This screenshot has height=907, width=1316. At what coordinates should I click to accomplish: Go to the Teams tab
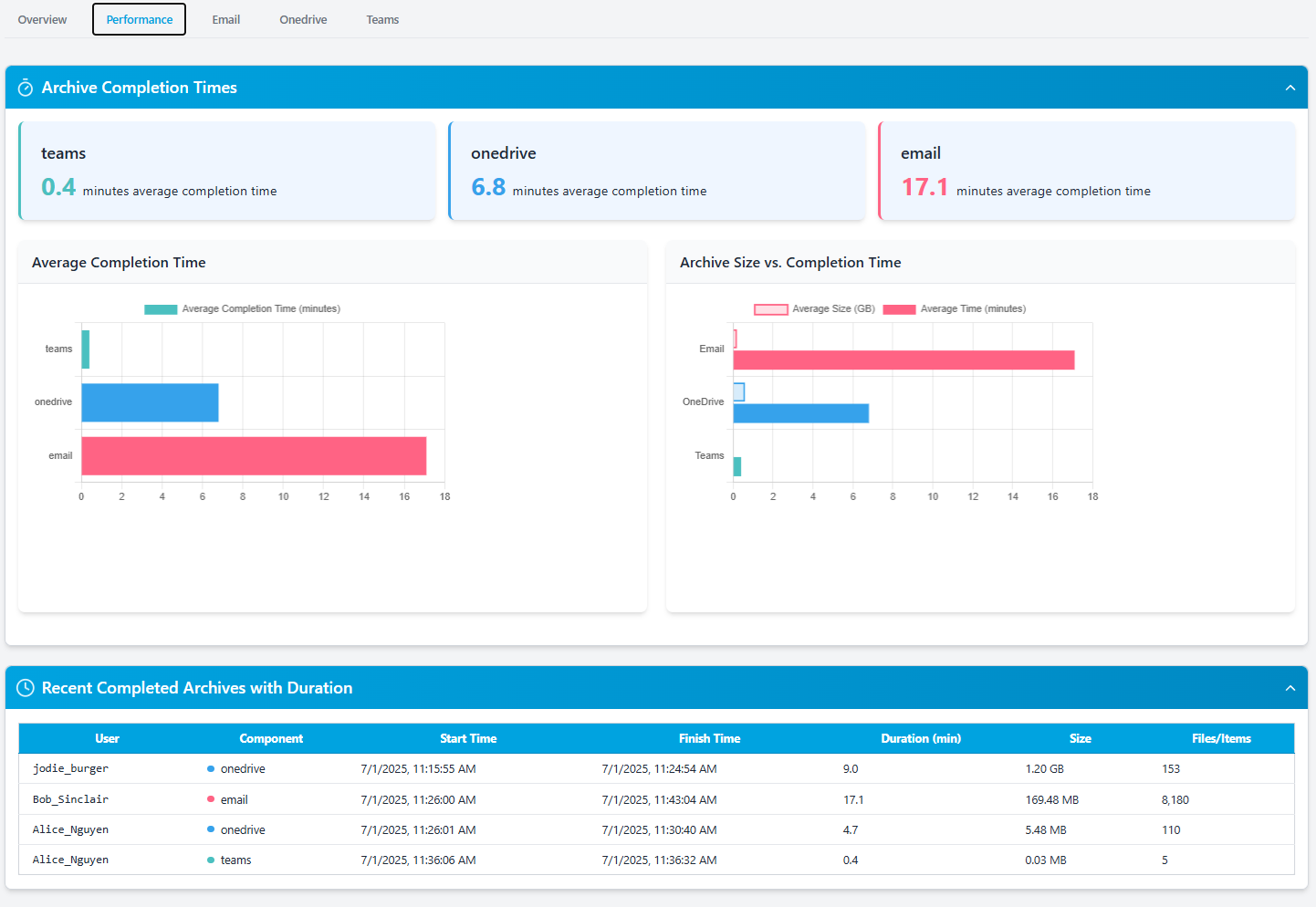pos(382,19)
